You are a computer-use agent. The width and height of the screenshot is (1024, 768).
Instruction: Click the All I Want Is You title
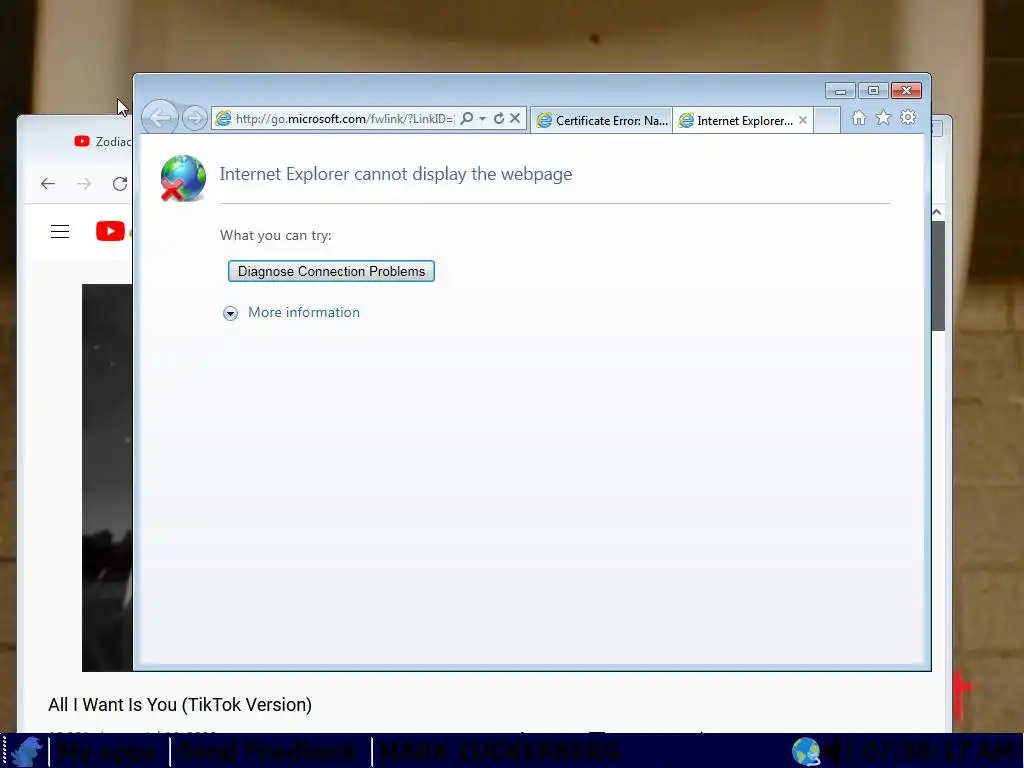[x=180, y=705]
